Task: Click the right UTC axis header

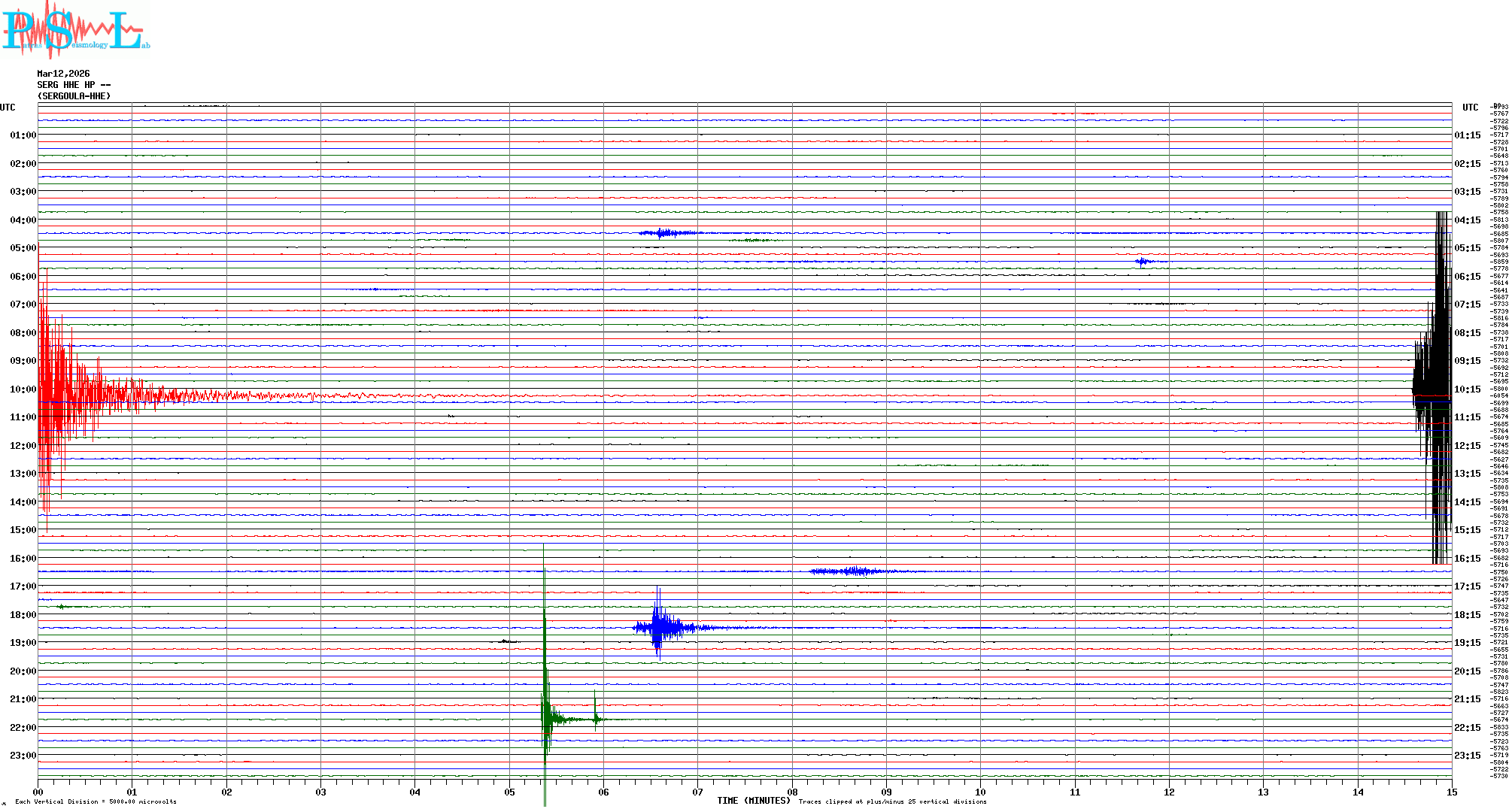Action: click(1470, 108)
